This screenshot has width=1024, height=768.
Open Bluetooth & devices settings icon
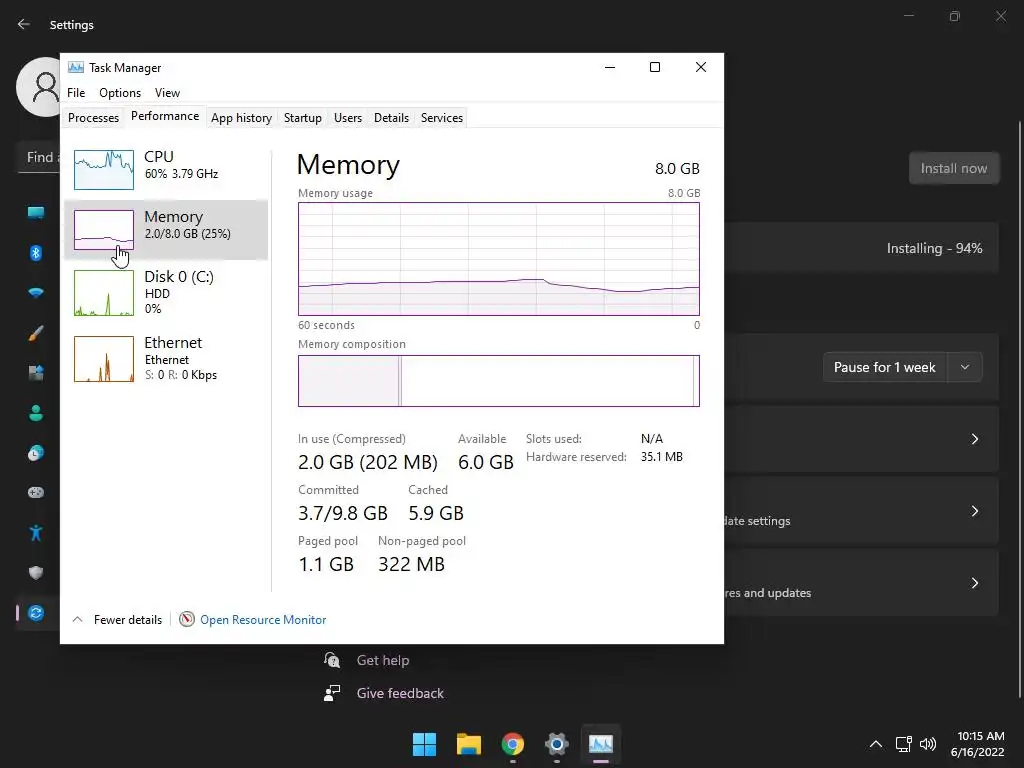(x=36, y=253)
